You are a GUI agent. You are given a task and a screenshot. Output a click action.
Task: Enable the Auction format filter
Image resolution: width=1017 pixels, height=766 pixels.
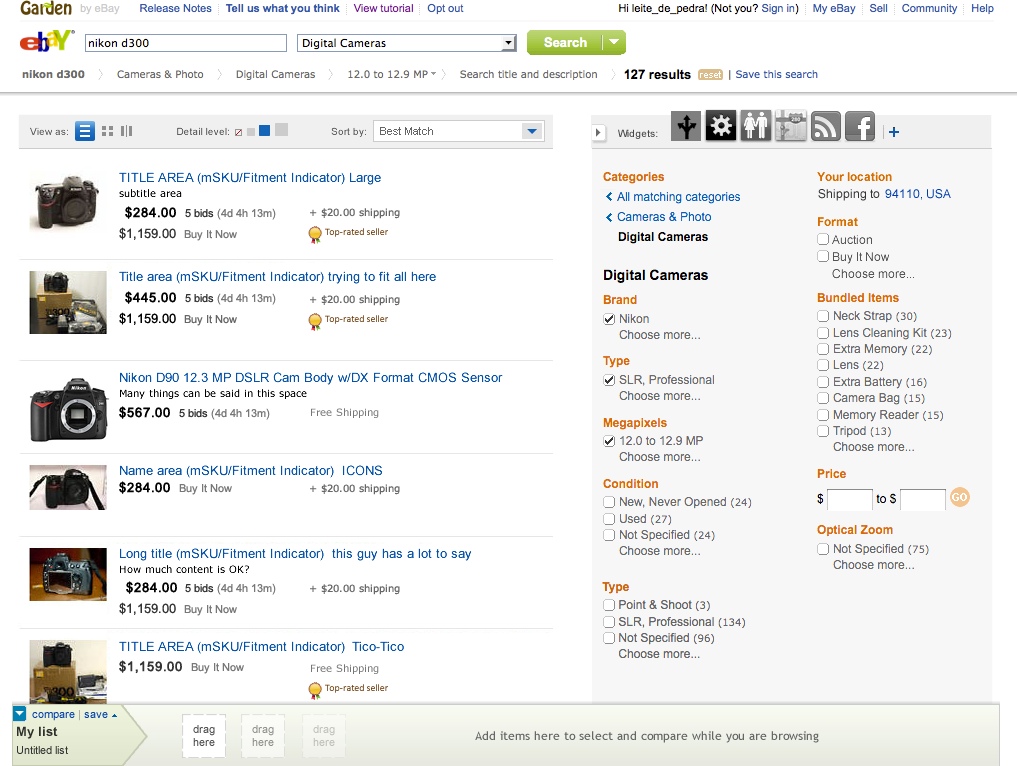[x=823, y=239]
